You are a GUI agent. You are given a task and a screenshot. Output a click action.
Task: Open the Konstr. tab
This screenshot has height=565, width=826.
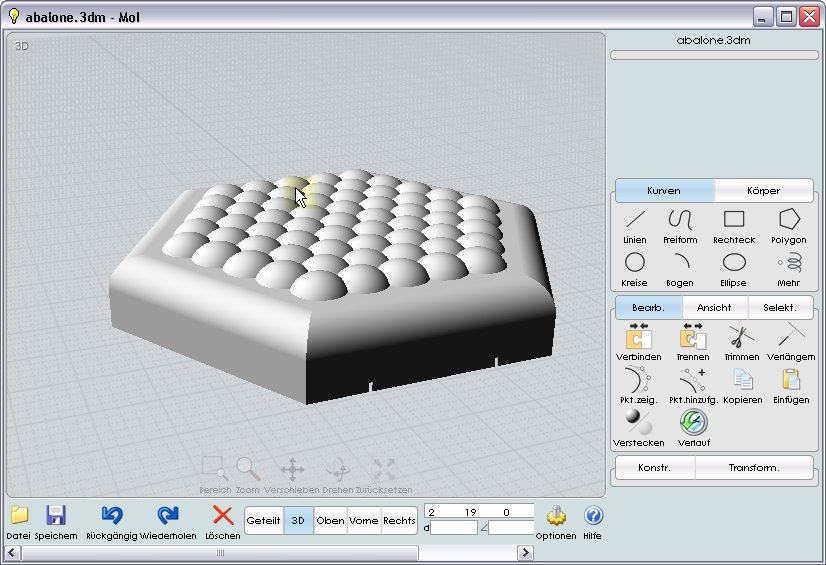pos(655,468)
